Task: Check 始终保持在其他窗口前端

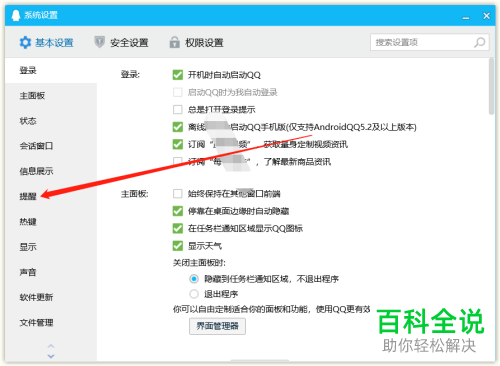Action: (x=178, y=194)
